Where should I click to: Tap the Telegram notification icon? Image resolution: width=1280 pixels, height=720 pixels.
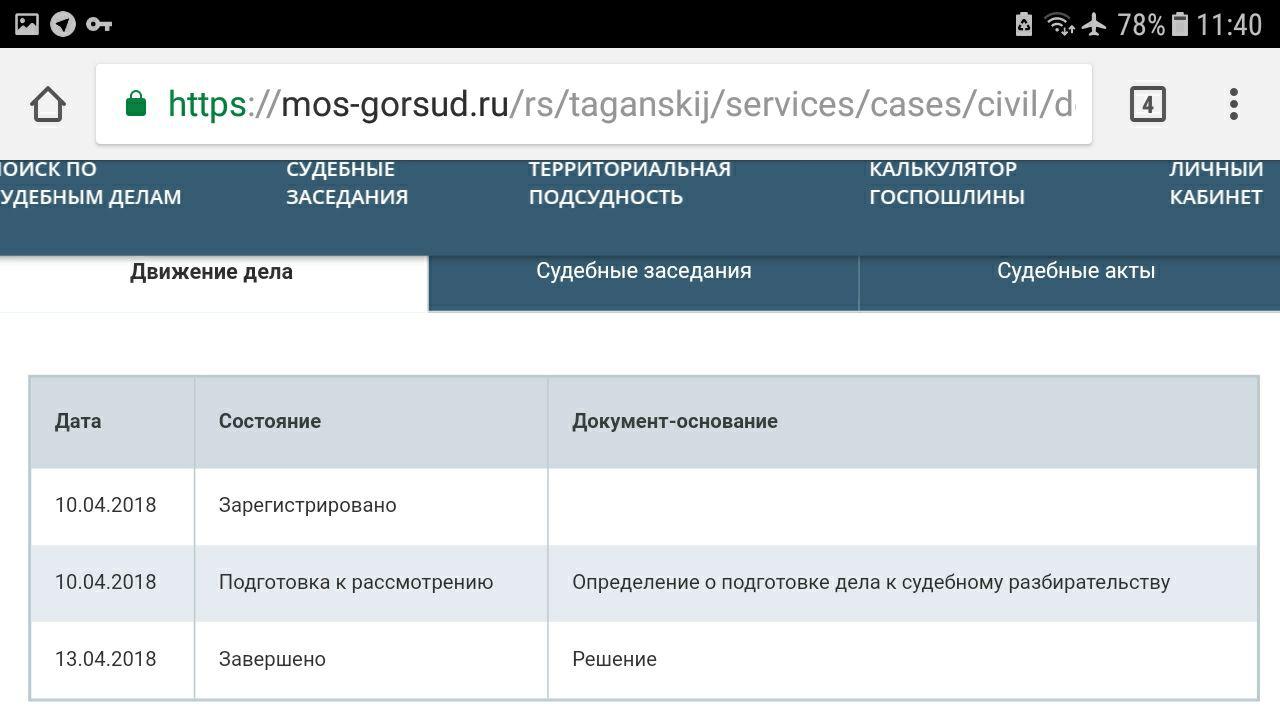[63, 24]
